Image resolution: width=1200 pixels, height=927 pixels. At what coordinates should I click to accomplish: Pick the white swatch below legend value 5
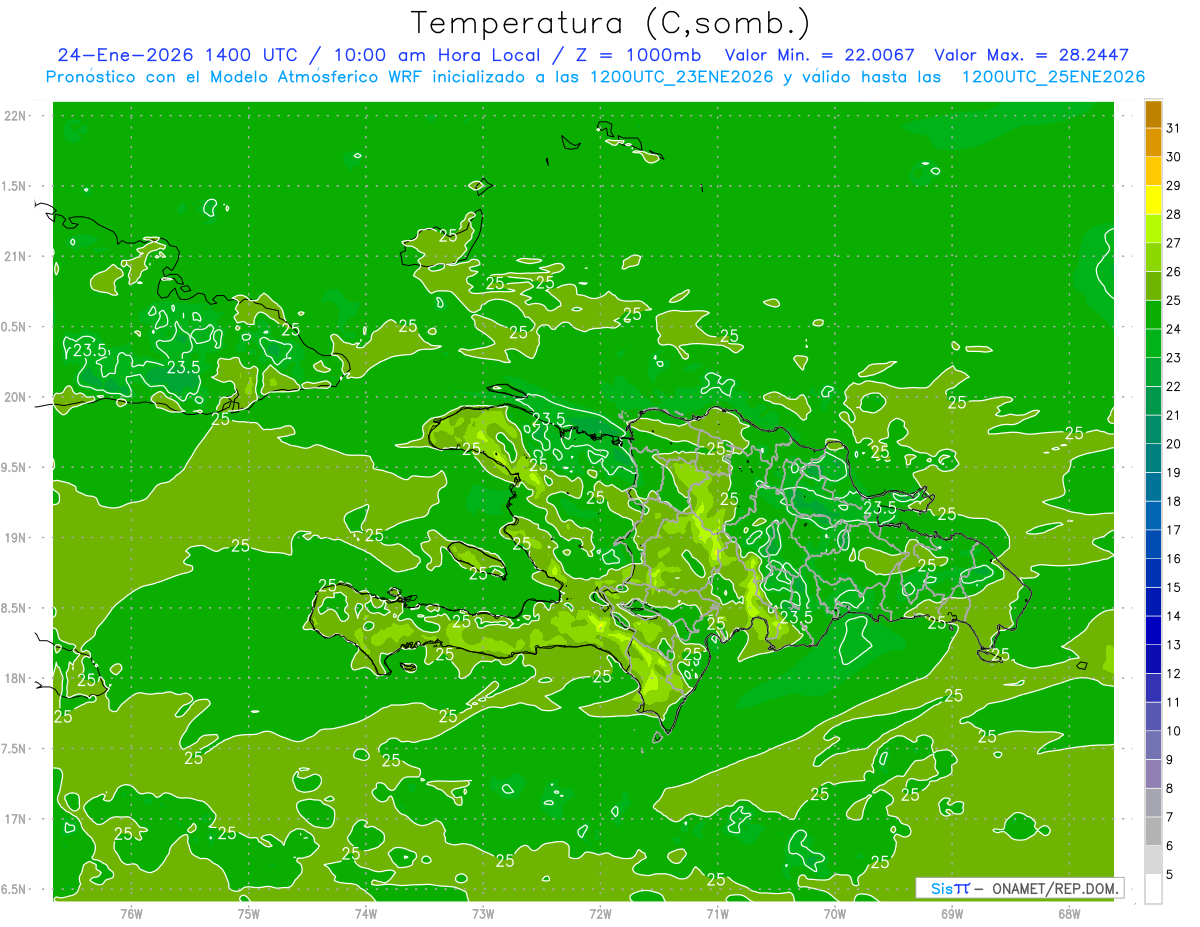1153,889
